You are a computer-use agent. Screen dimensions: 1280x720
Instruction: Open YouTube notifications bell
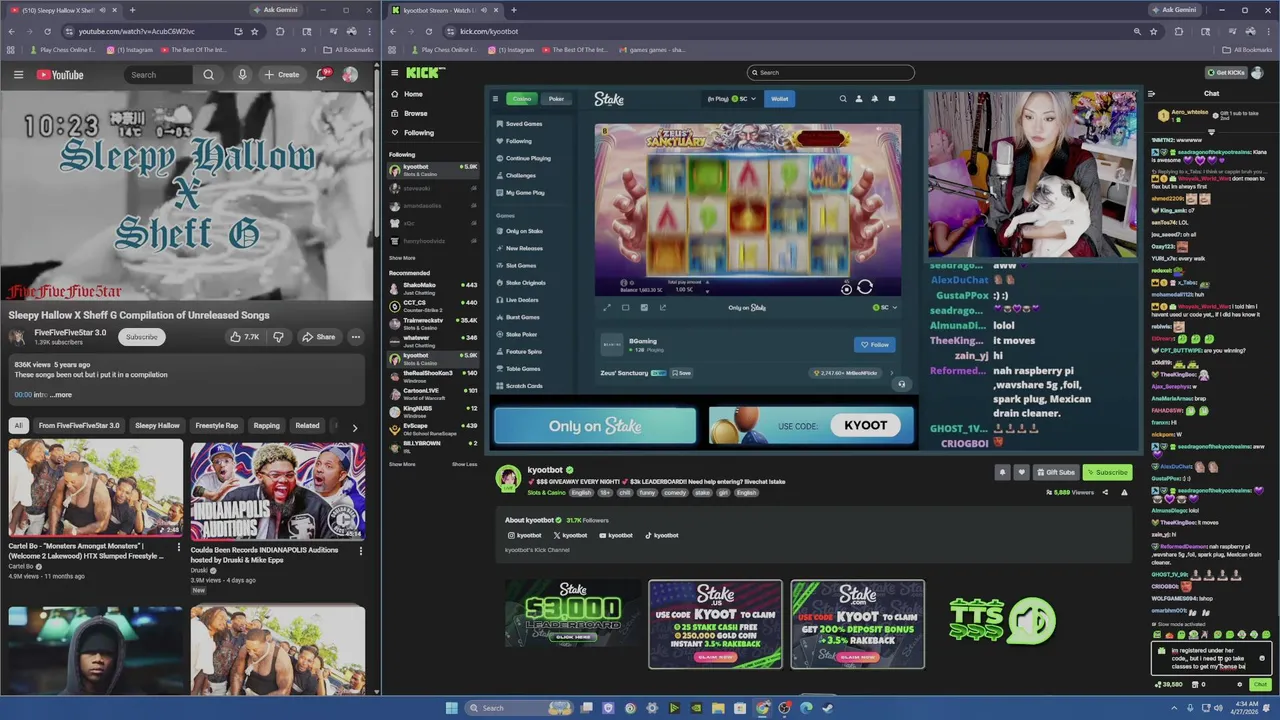(x=323, y=75)
